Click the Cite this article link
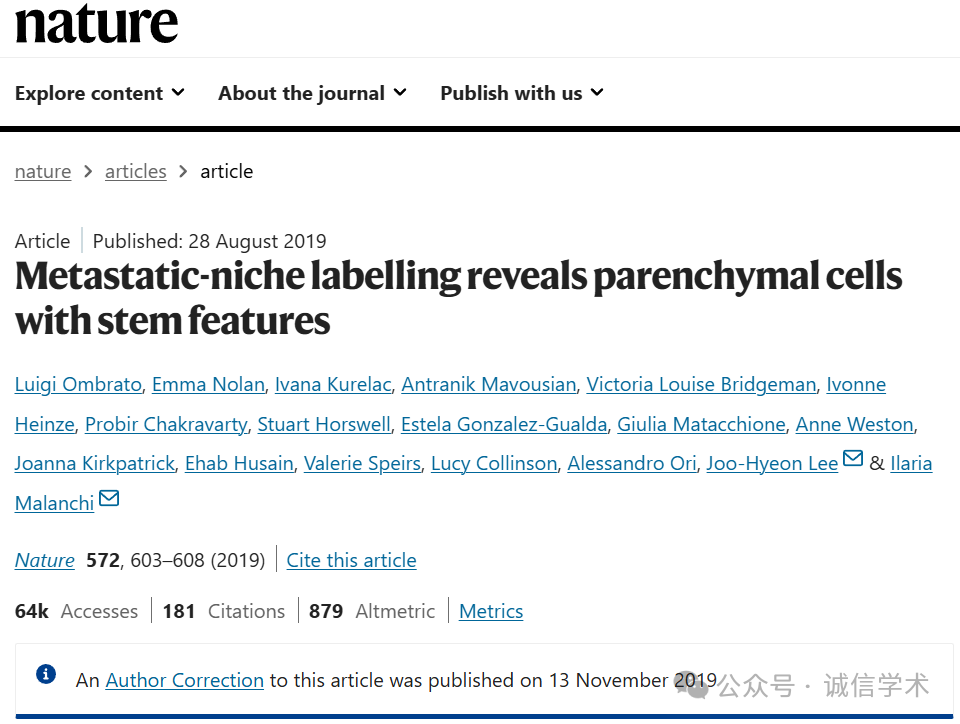 (351, 560)
